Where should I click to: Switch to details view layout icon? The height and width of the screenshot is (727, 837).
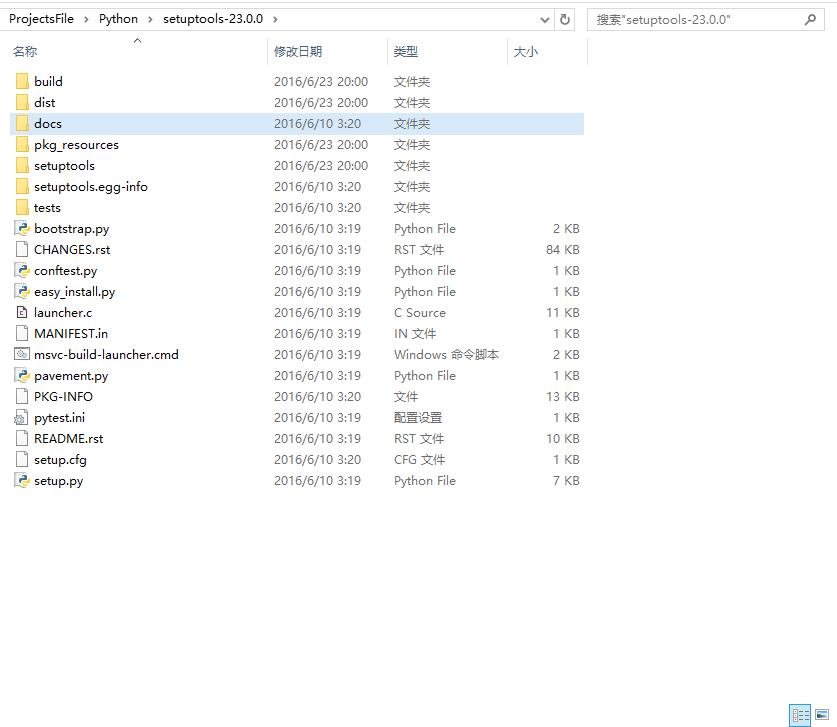click(800, 715)
